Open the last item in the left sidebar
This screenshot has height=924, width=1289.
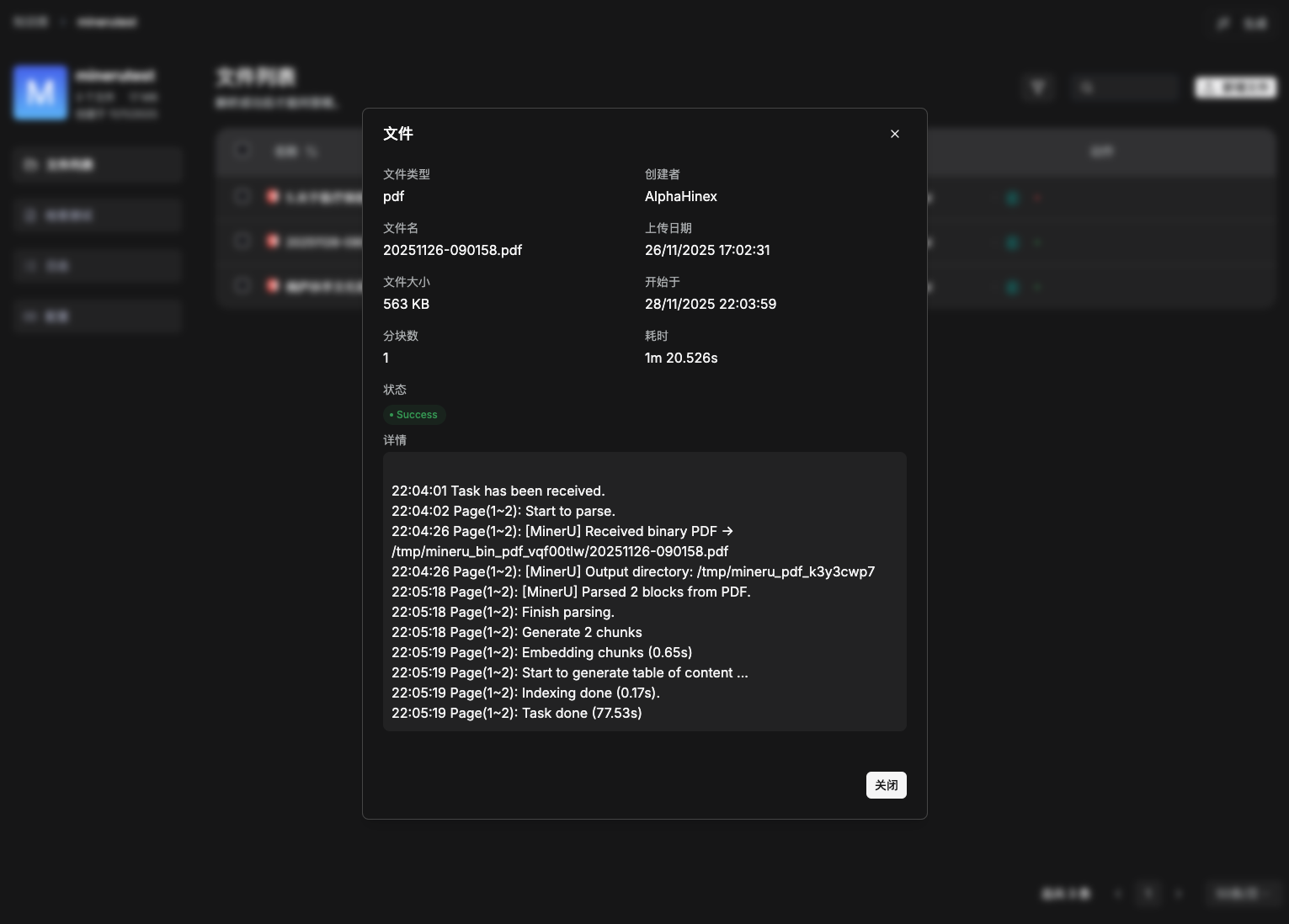pos(98,316)
